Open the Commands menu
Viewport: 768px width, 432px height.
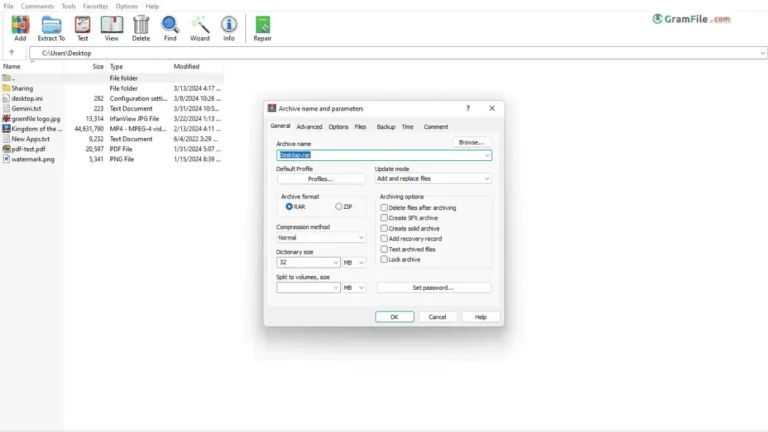[37, 6]
